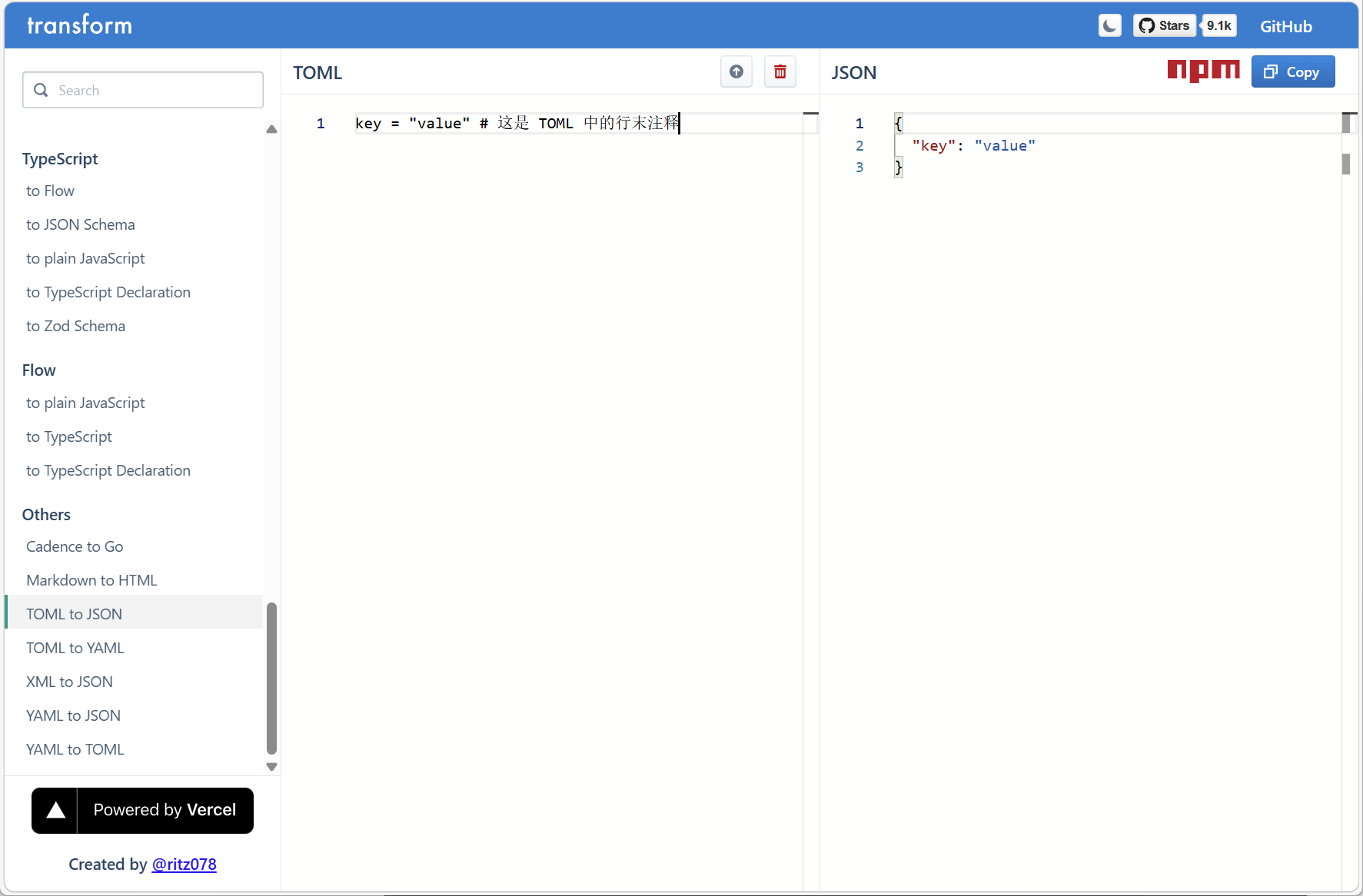Copy the JSON output
Viewport: 1363px width, 896px height.
(1292, 72)
